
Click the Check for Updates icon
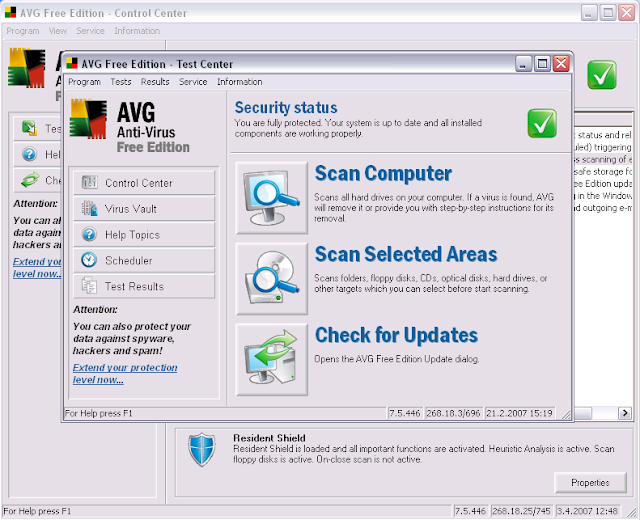pos(271,360)
